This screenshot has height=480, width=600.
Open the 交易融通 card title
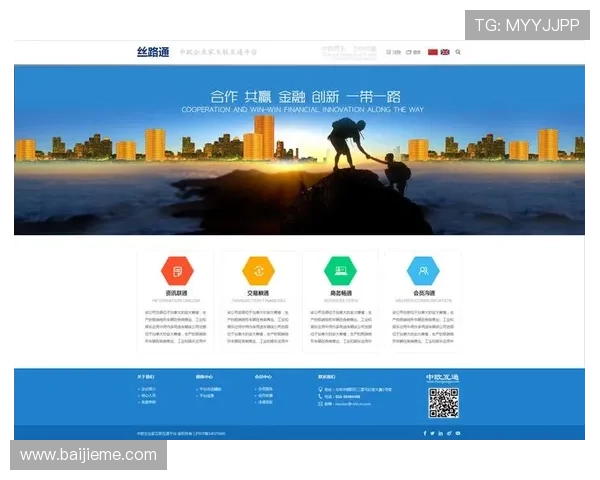(258, 293)
